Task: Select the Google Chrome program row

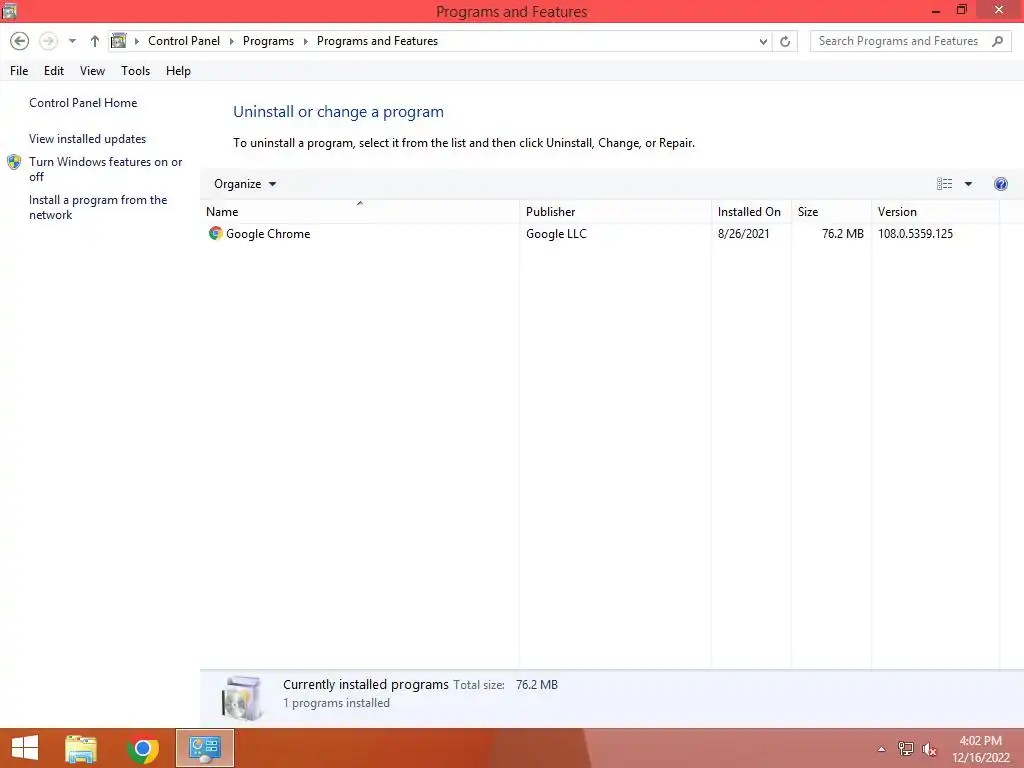Action: [x=601, y=234]
